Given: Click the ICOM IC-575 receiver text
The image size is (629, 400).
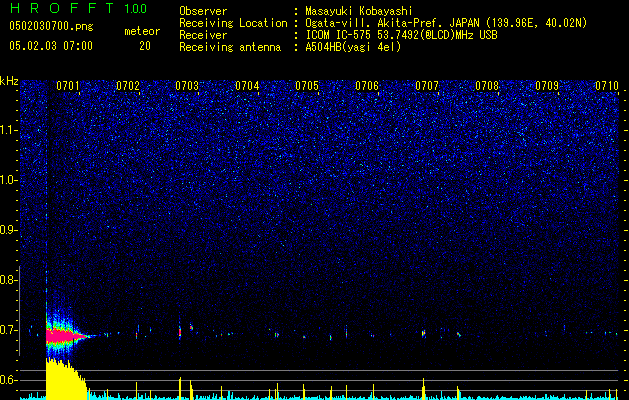Looking at the screenshot, I should tap(401, 35).
